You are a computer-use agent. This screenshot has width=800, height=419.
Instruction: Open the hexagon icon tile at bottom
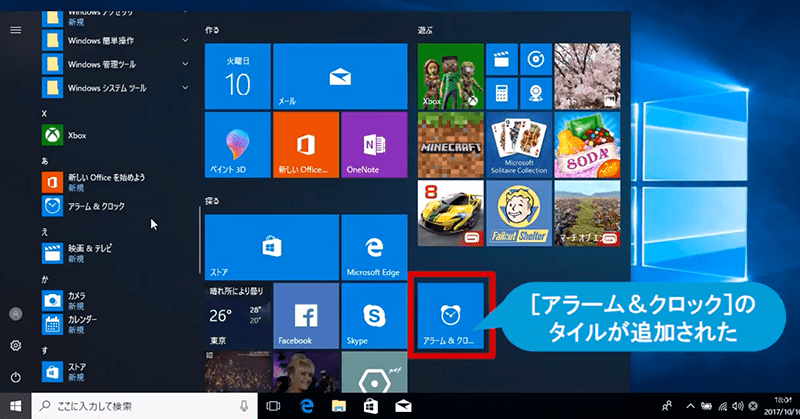click(374, 372)
